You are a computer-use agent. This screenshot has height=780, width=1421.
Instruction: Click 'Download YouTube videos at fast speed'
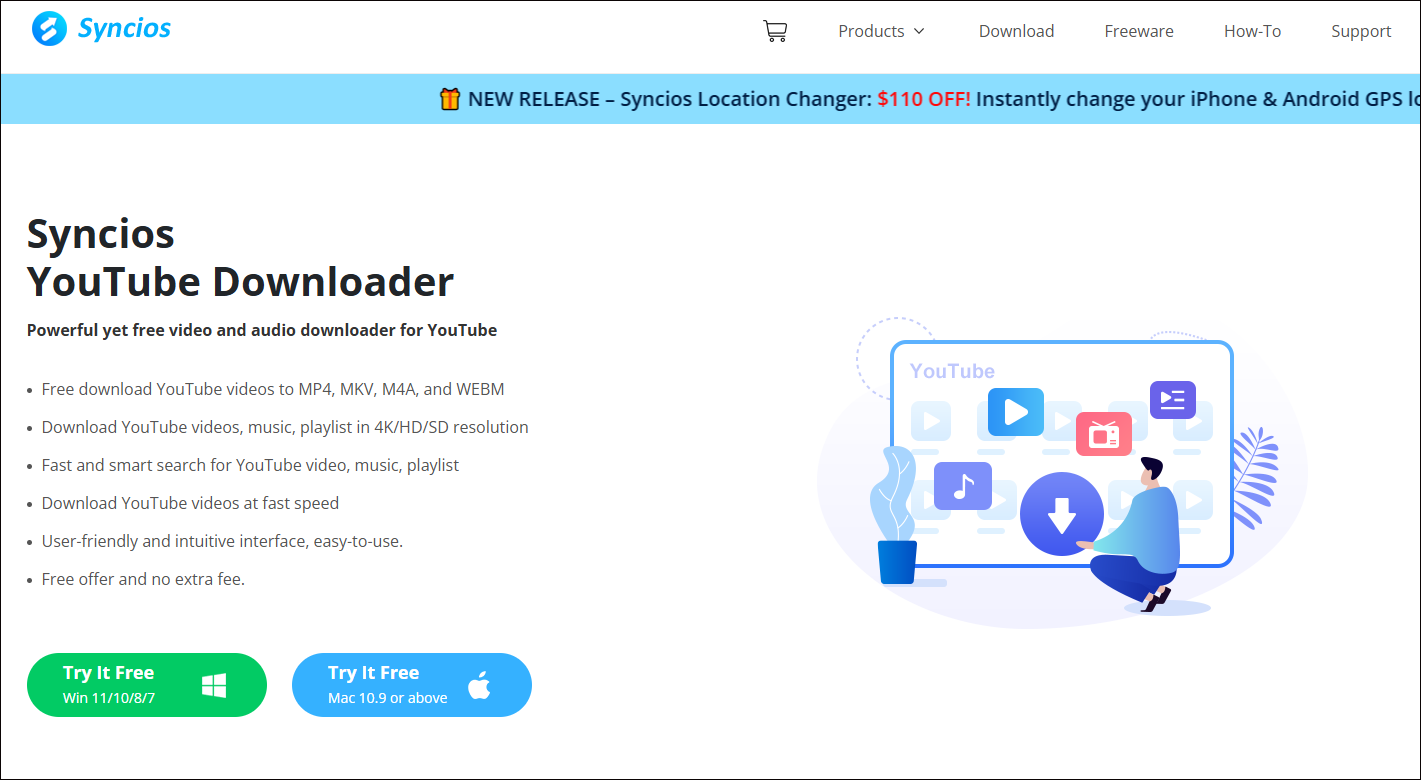(x=190, y=503)
